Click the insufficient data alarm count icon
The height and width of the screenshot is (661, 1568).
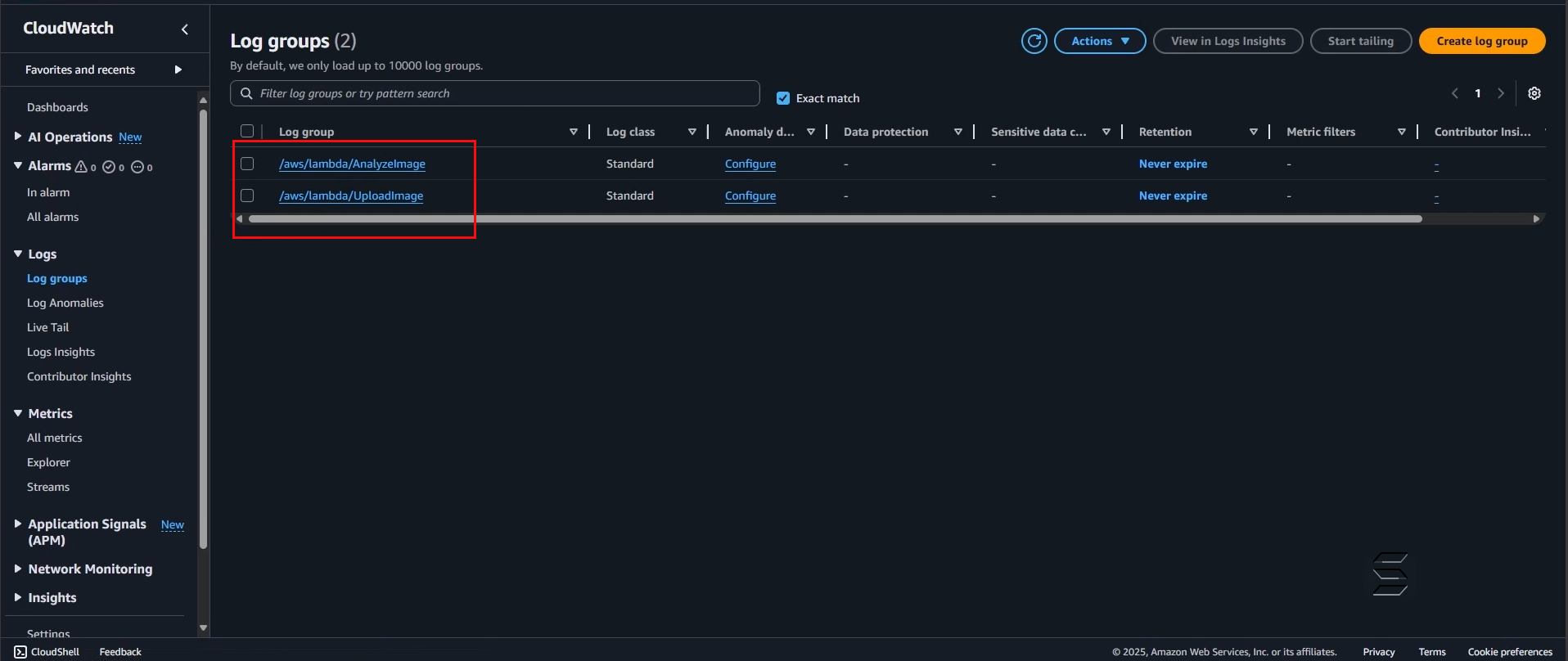click(137, 166)
